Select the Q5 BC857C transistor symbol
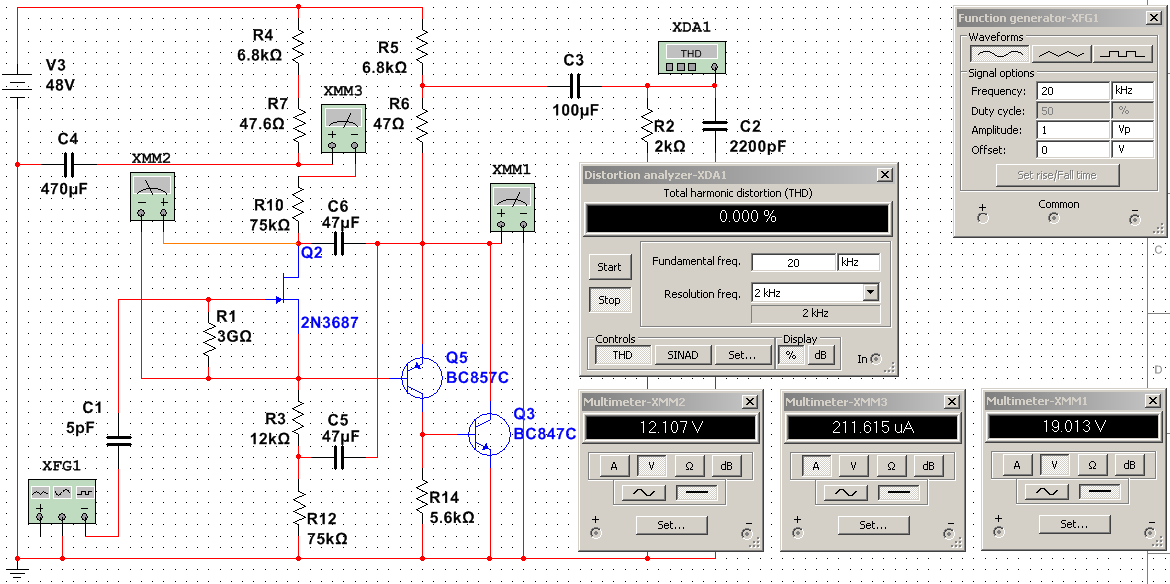This screenshot has height=584, width=1170. click(x=422, y=378)
